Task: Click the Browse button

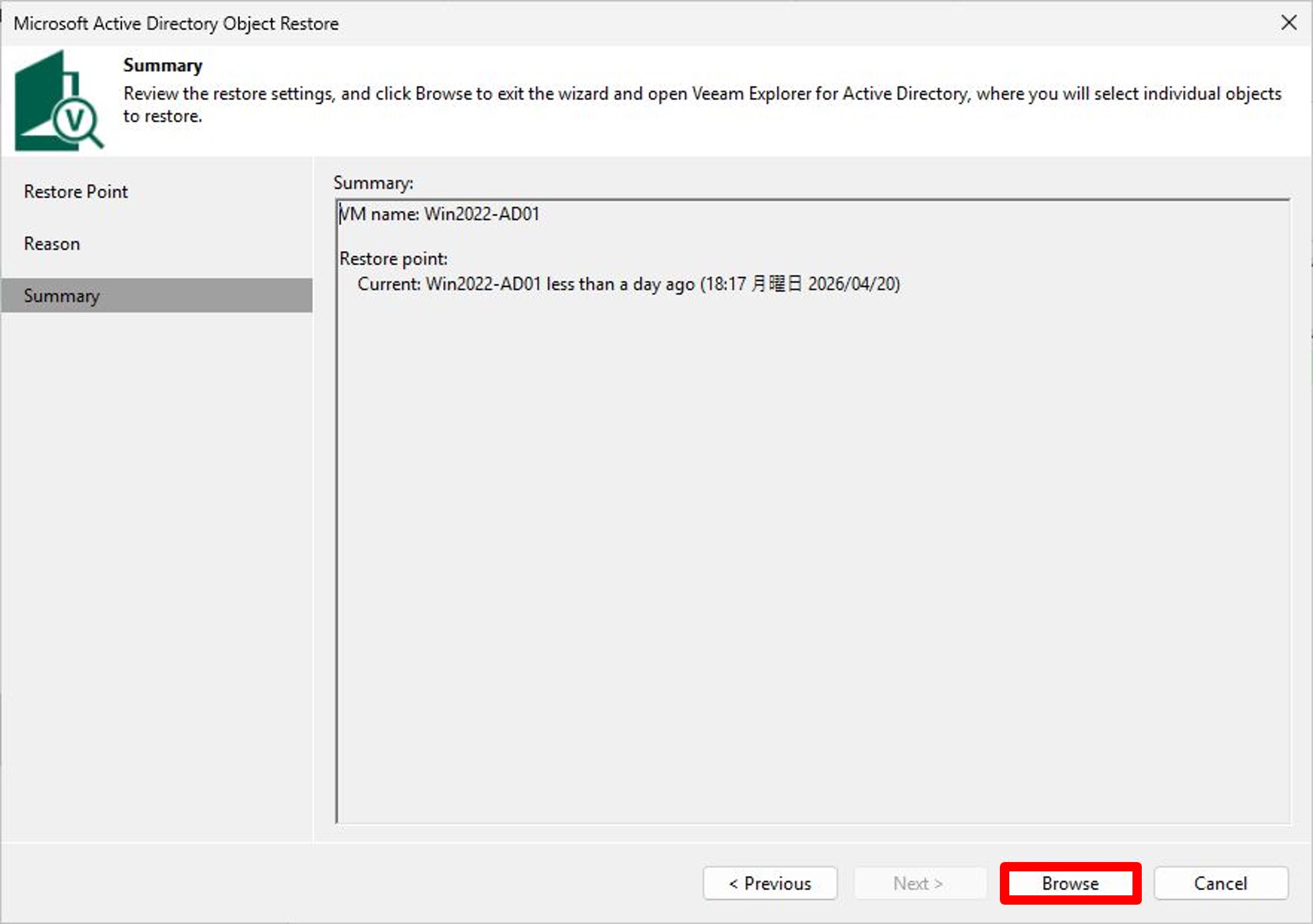Action: (x=1070, y=883)
